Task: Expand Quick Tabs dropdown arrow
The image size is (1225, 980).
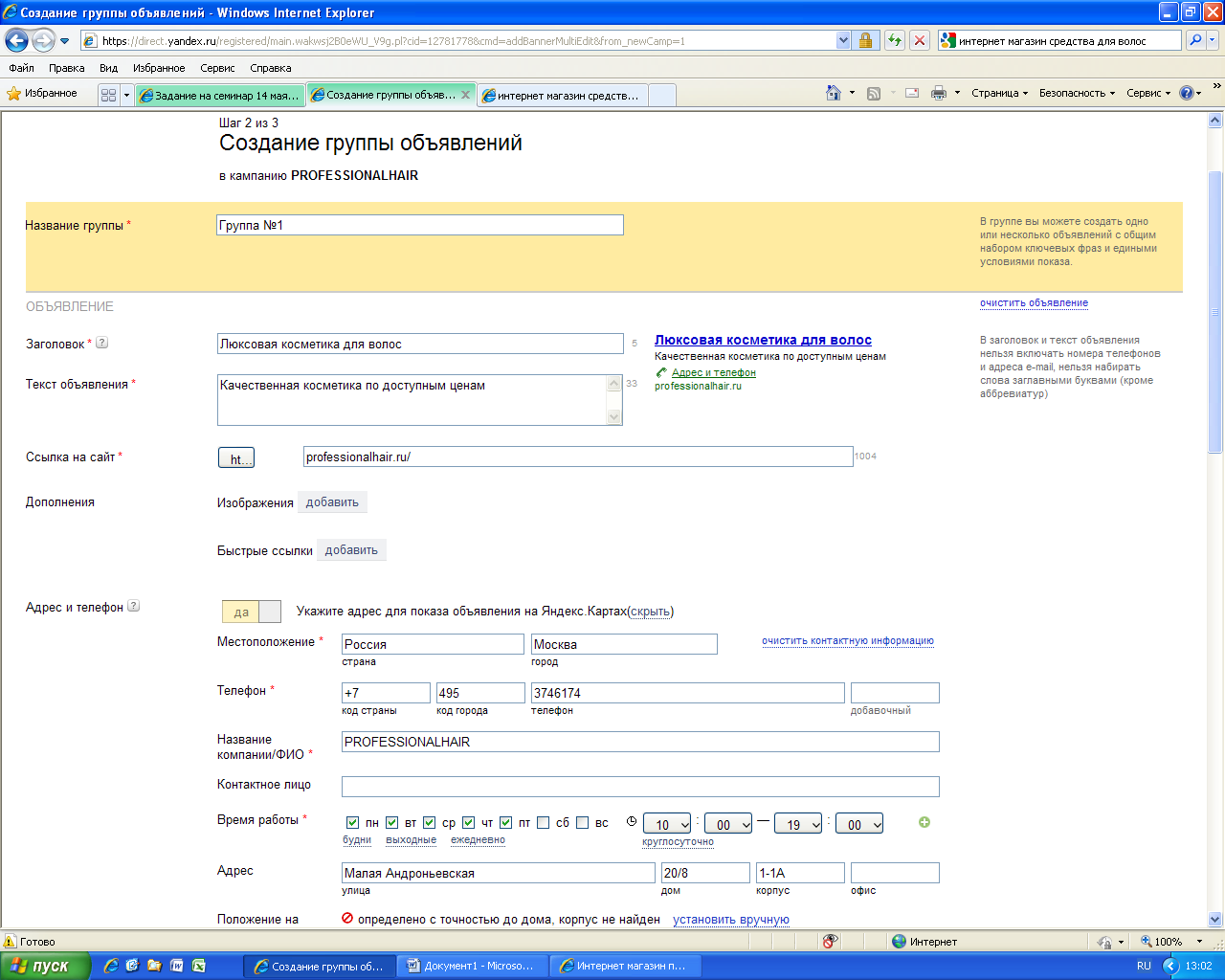Action: click(126, 95)
